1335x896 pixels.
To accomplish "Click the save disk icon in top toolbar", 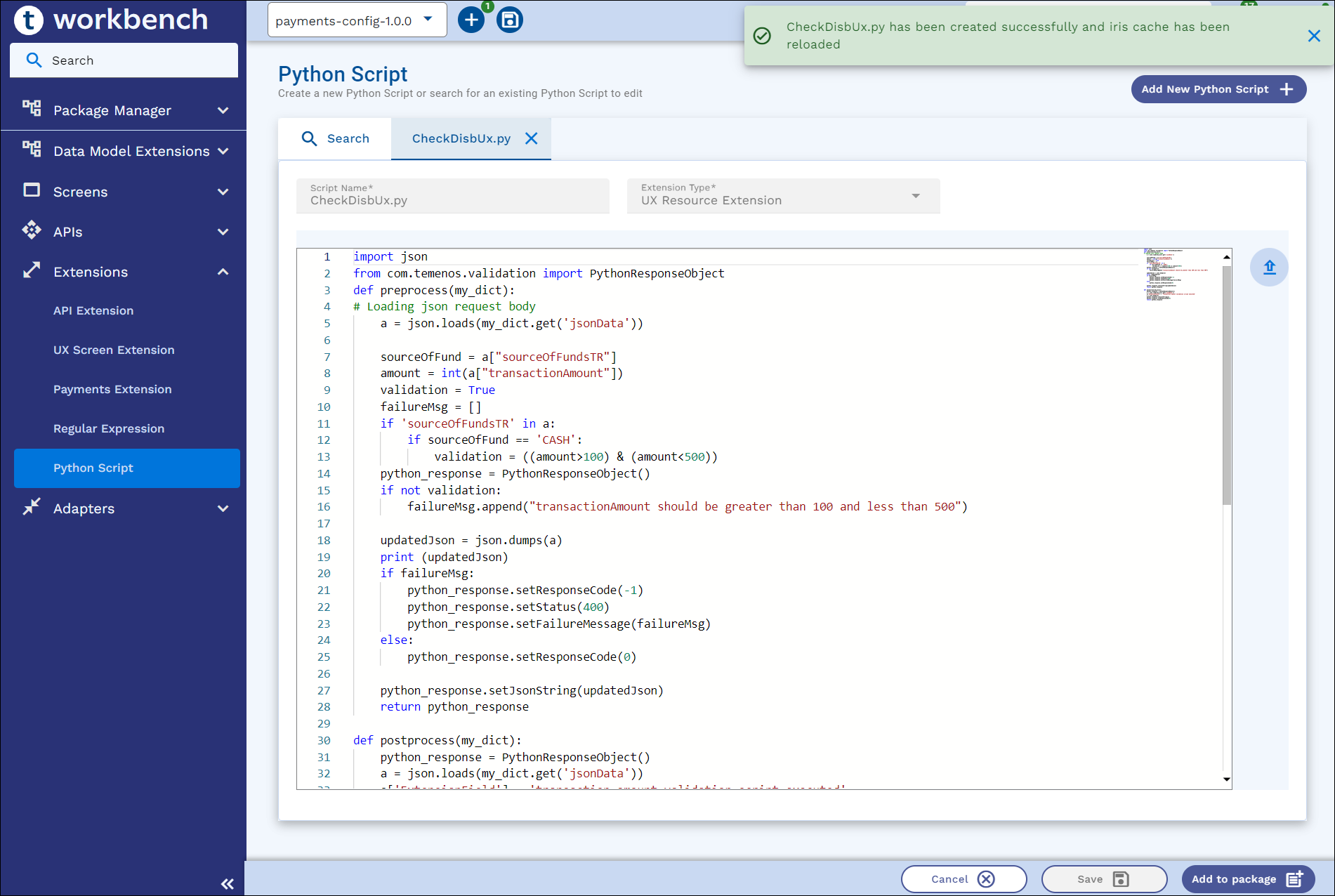I will click(x=510, y=20).
